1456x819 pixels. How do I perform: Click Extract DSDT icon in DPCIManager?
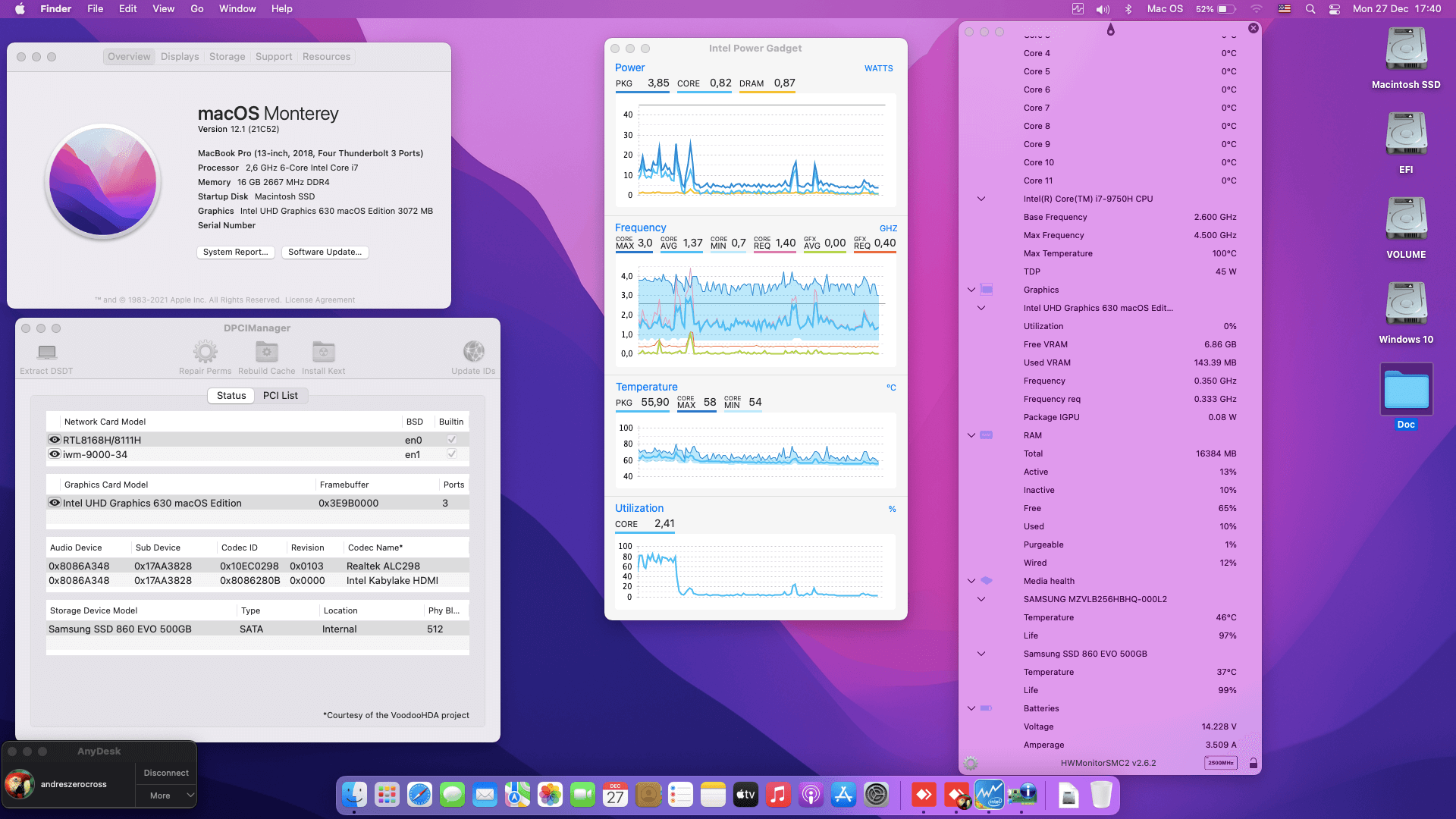[47, 352]
